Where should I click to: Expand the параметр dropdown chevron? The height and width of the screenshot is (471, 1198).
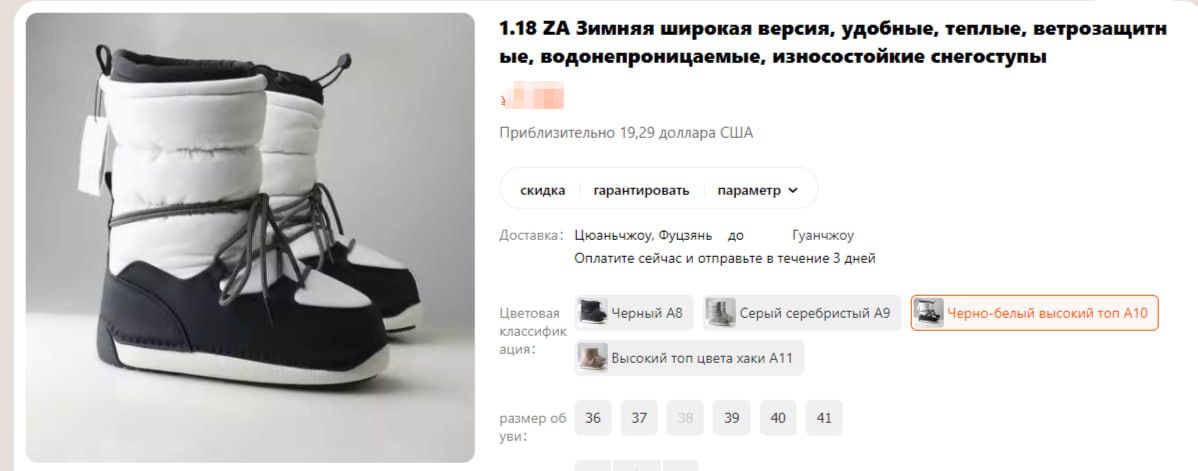point(792,190)
